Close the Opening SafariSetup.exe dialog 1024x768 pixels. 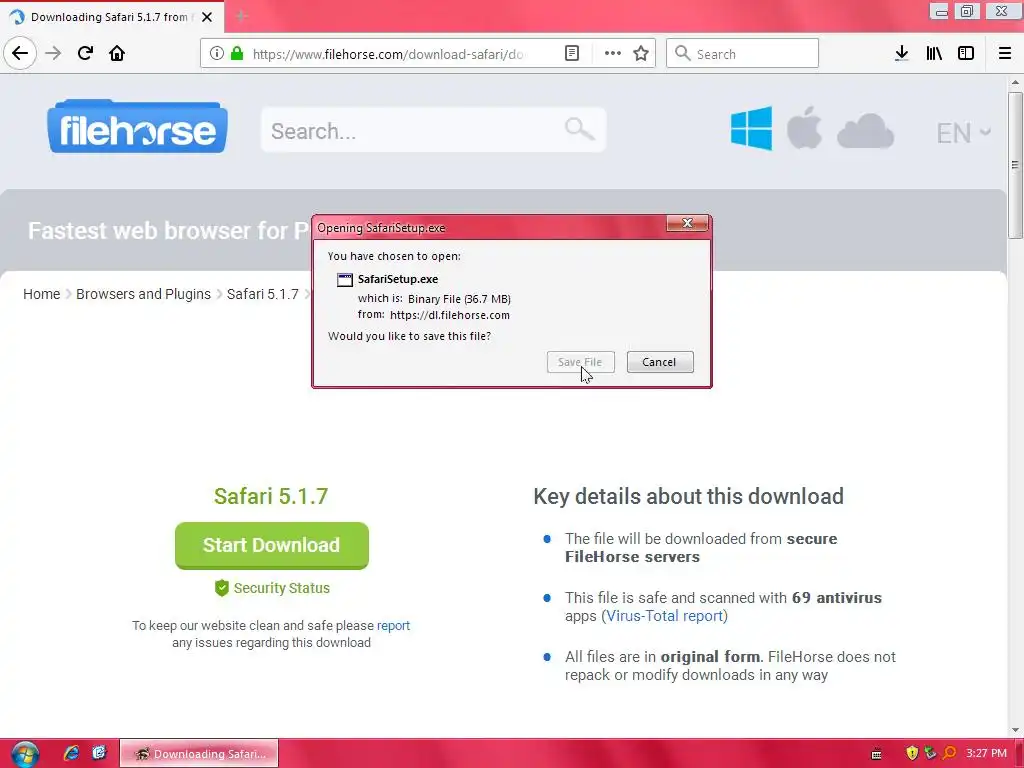pos(687,223)
